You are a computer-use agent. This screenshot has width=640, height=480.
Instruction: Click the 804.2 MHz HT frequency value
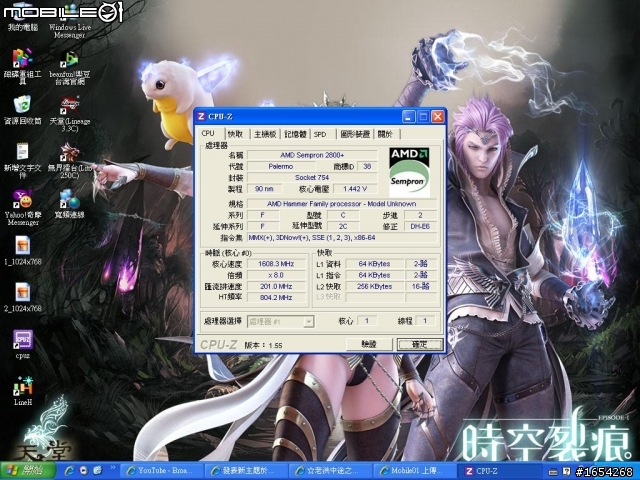[x=276, y=298]
